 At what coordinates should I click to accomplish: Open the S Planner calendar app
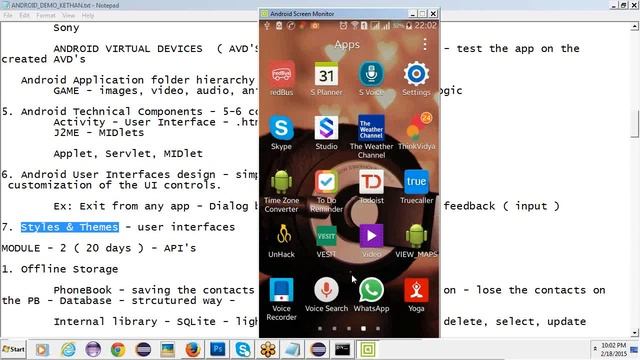pyautogui.click(x=326, y=74)
